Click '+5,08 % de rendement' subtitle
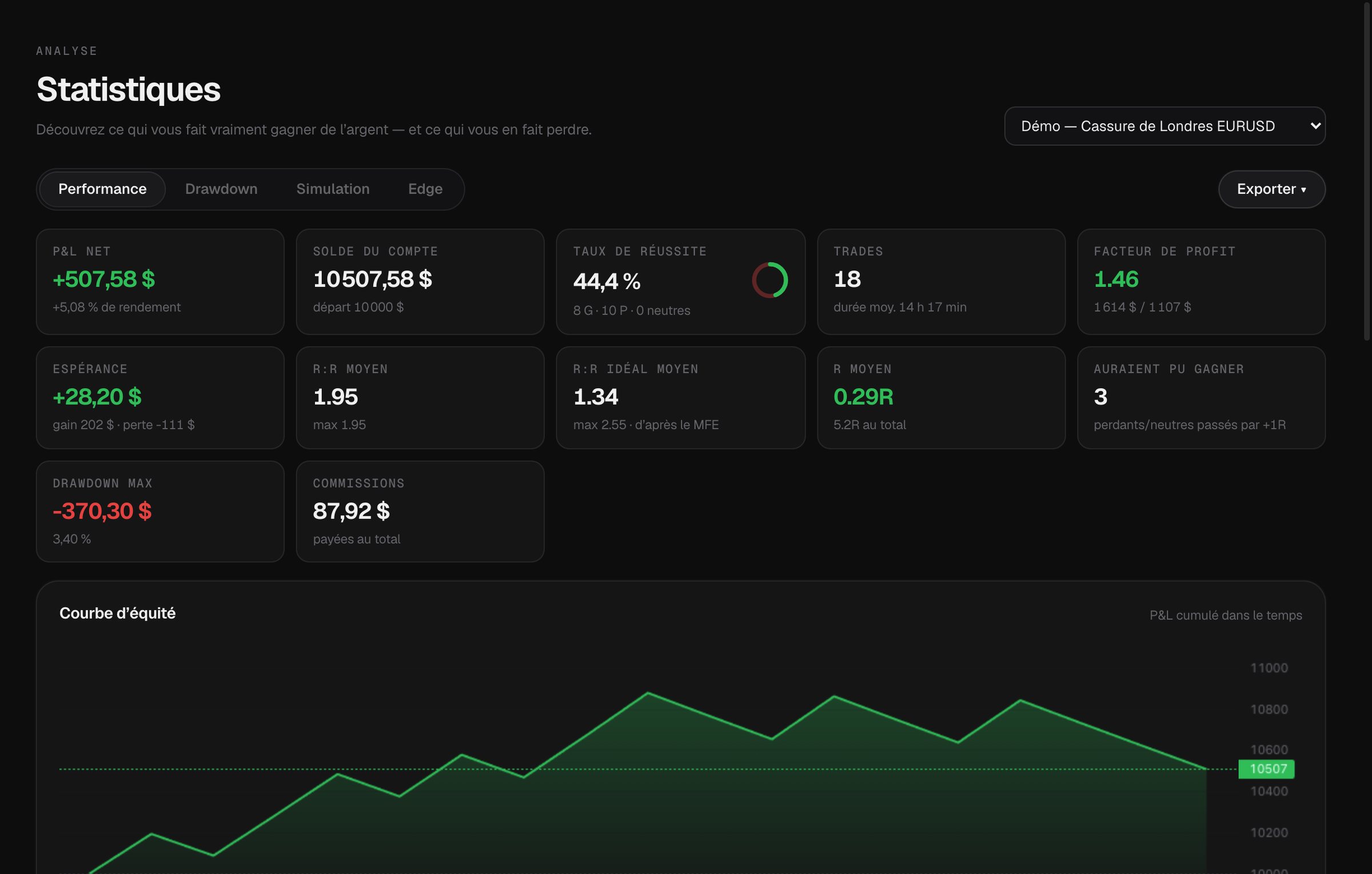 (117, 307)
